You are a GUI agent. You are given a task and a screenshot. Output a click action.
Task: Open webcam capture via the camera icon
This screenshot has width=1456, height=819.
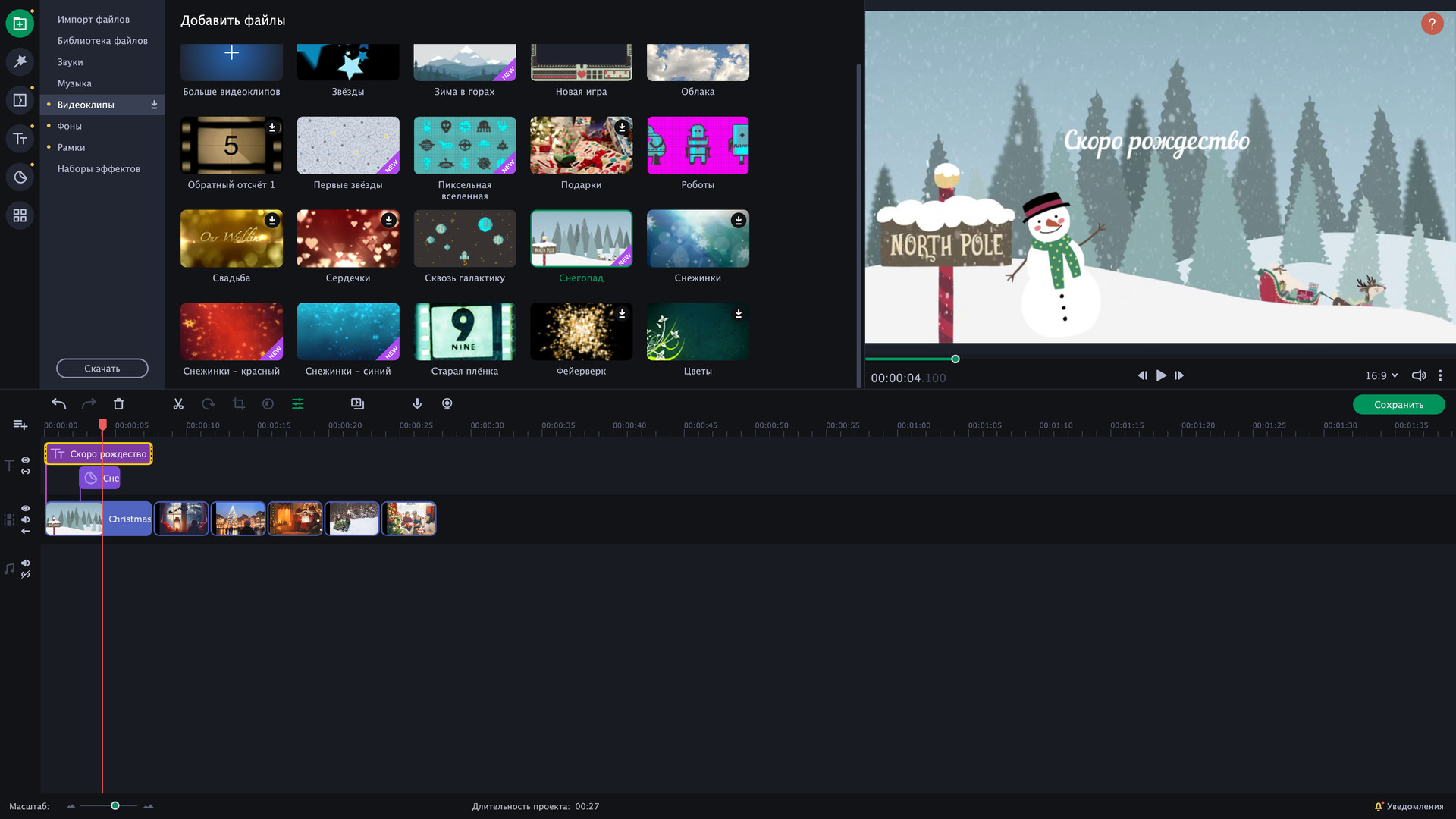(x=447, y=404)
